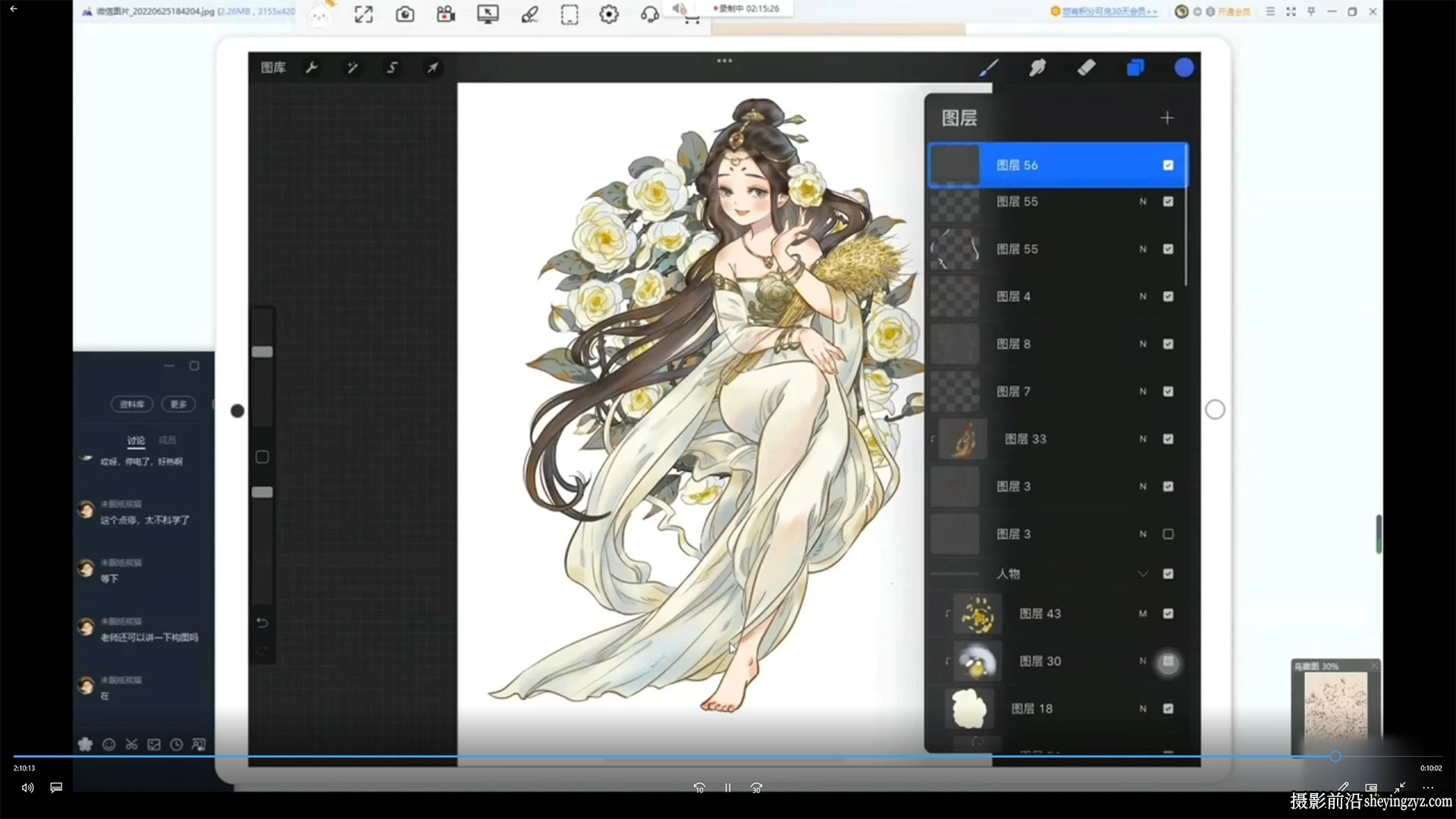Viewport: 1456px width, 819px height.
Task: Toggle visibility checkbox for 图层 33
Action: tap(1168, 439)
